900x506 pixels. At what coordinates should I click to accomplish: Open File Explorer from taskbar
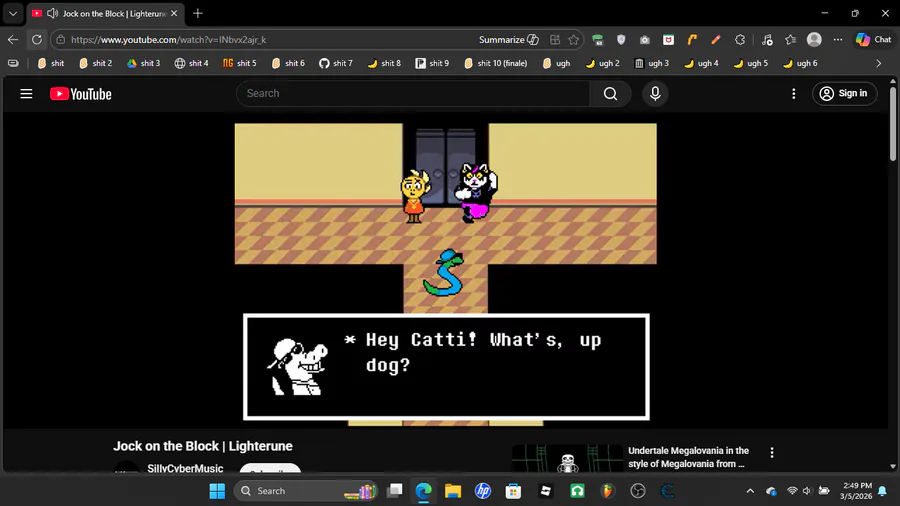(x=453, y=491)
